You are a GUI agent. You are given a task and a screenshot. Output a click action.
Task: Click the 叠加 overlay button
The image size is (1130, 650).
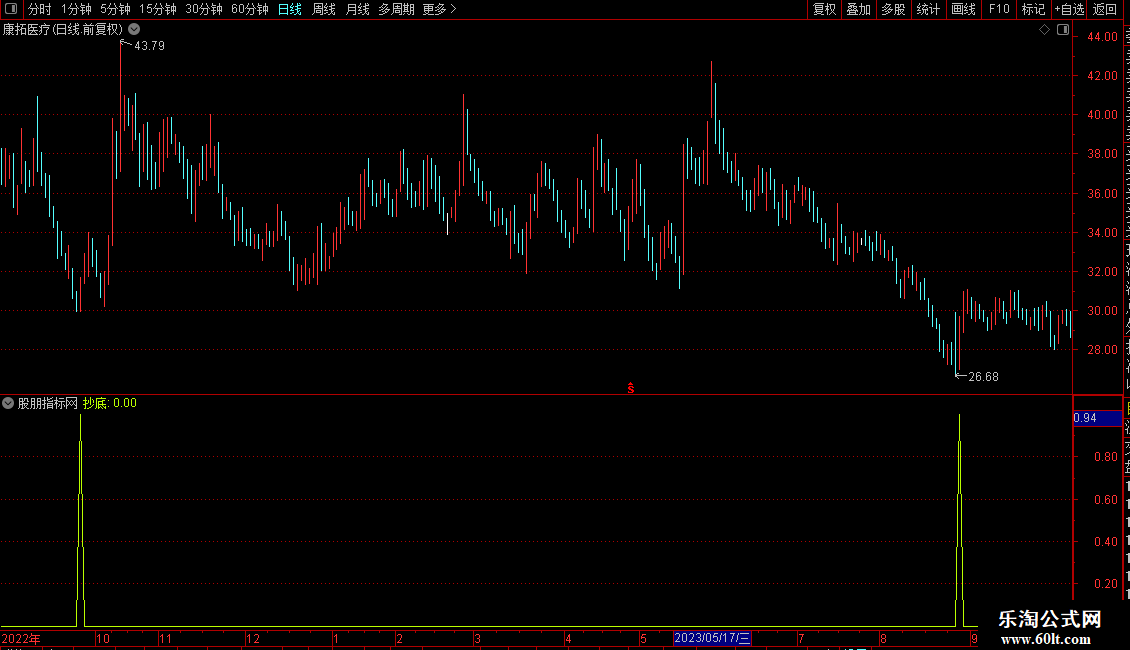(x=858, y=9)
